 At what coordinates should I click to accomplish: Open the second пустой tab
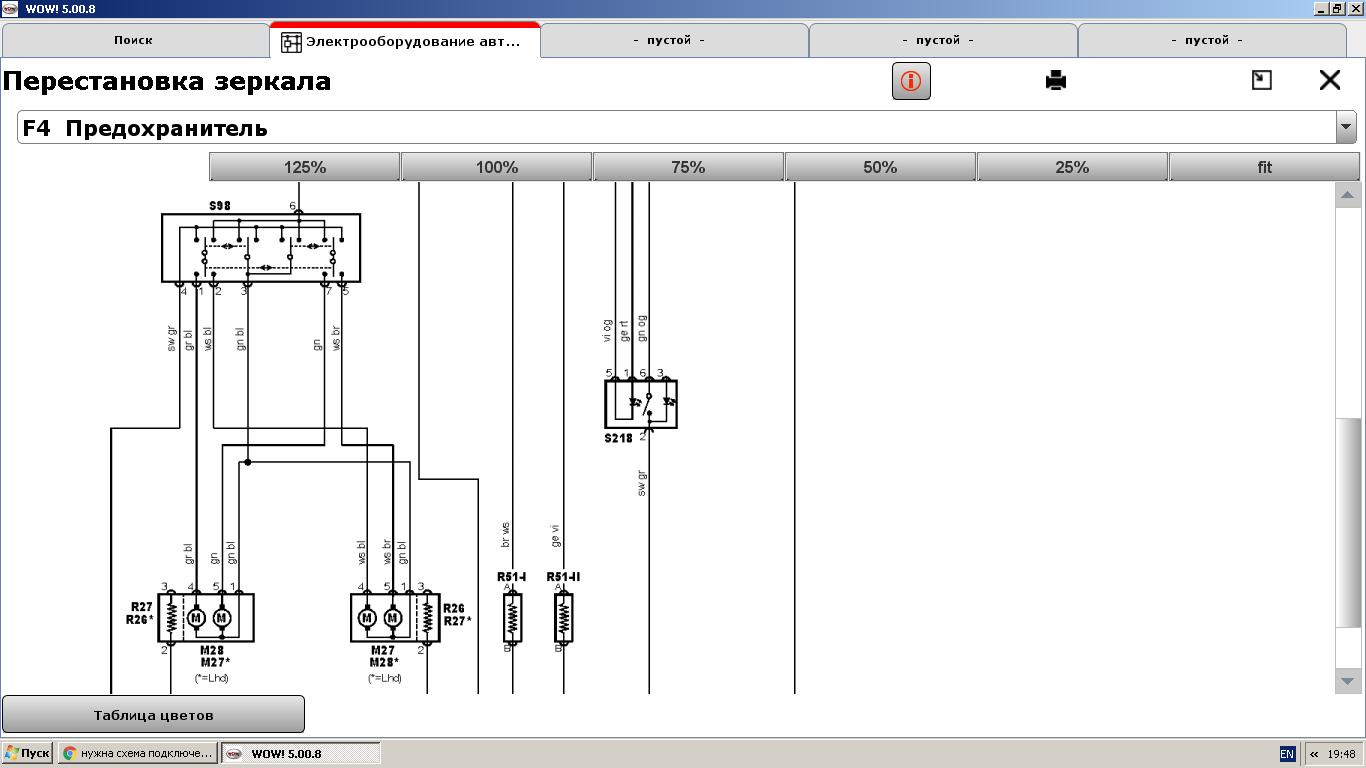click(x=942, y=40)
